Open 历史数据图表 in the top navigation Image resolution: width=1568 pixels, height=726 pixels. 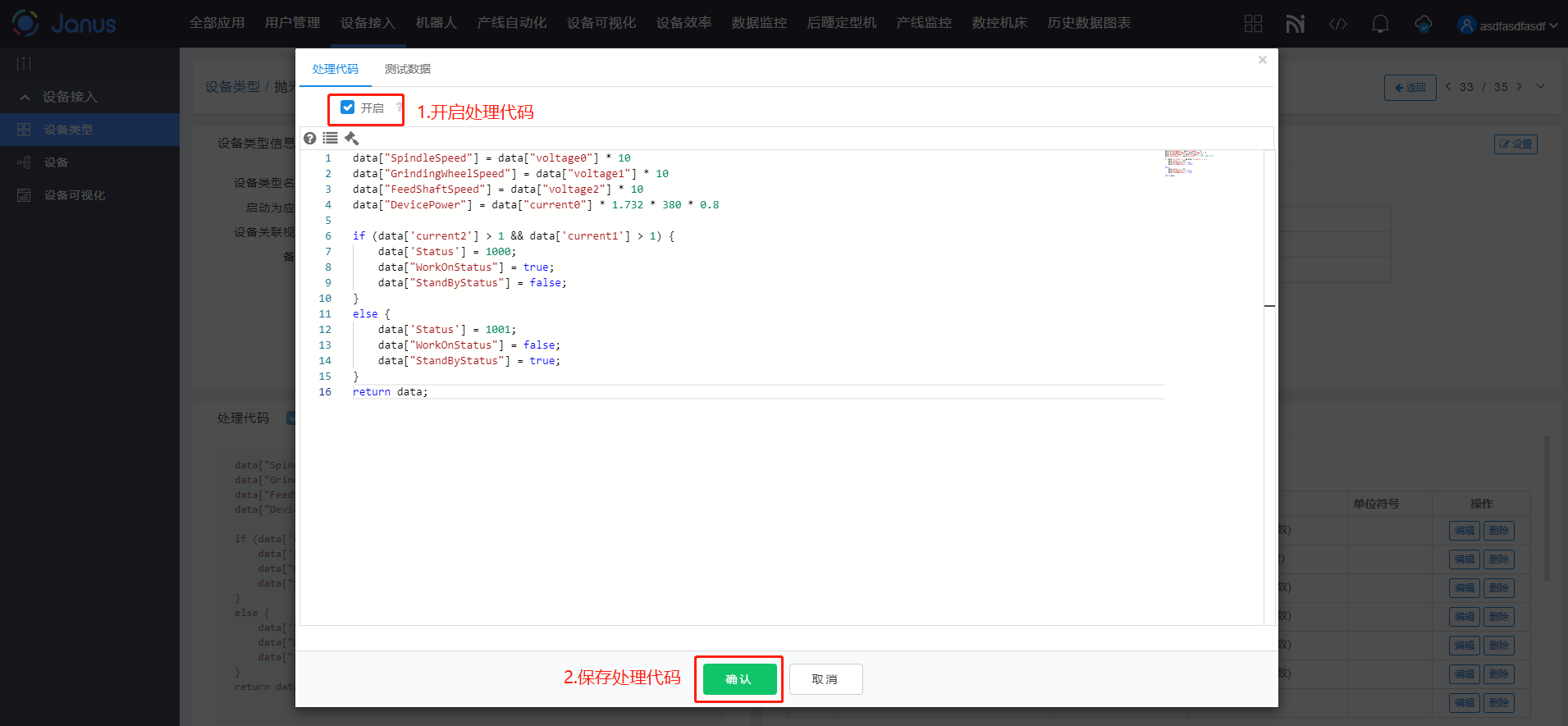1090,23
